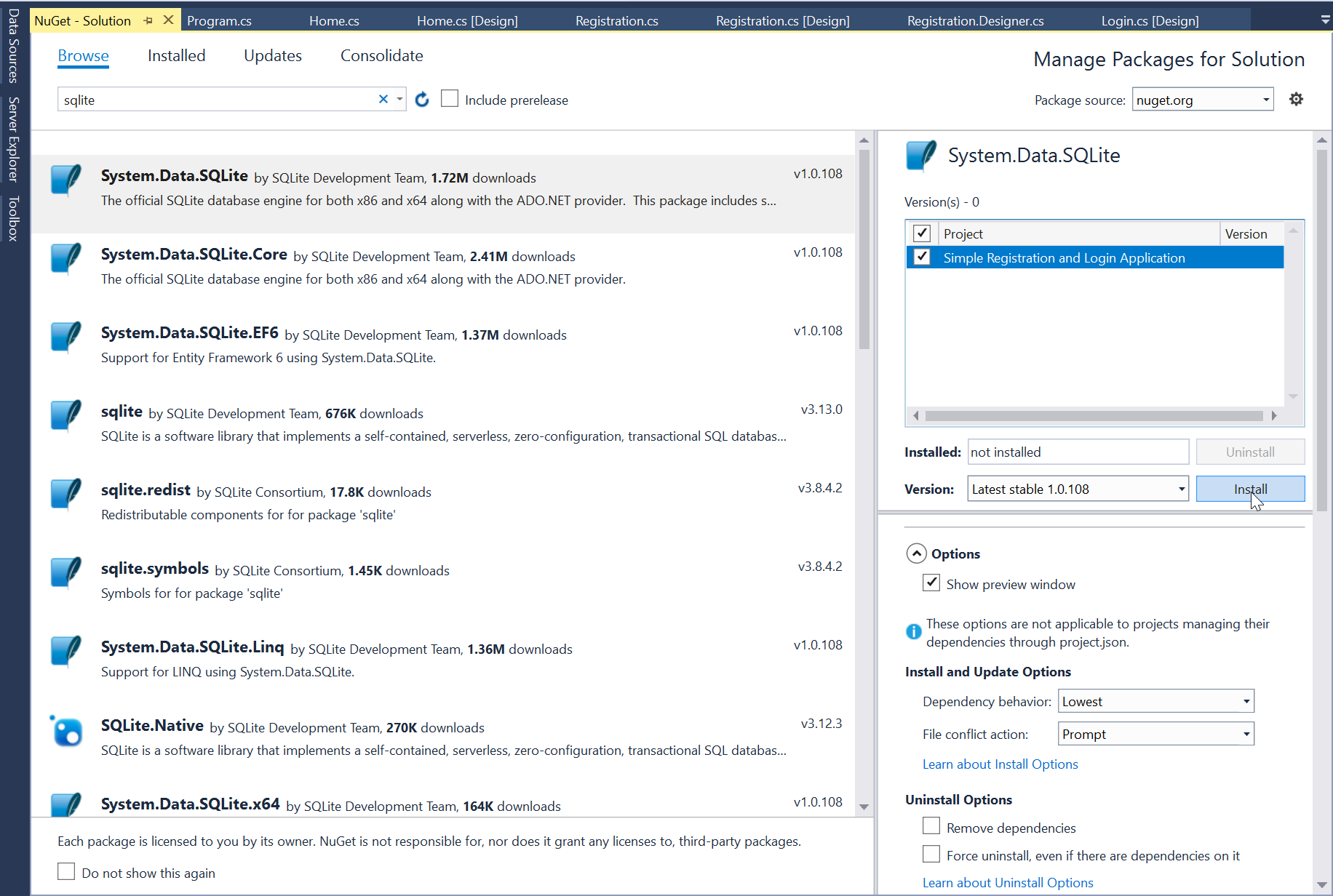Enable Remove dependencies option

point(931,827)
